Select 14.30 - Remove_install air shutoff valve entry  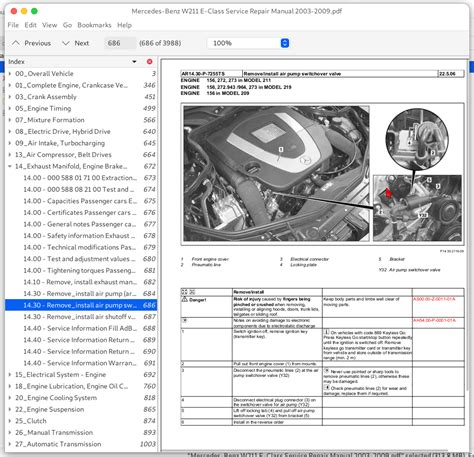point(81,317)
